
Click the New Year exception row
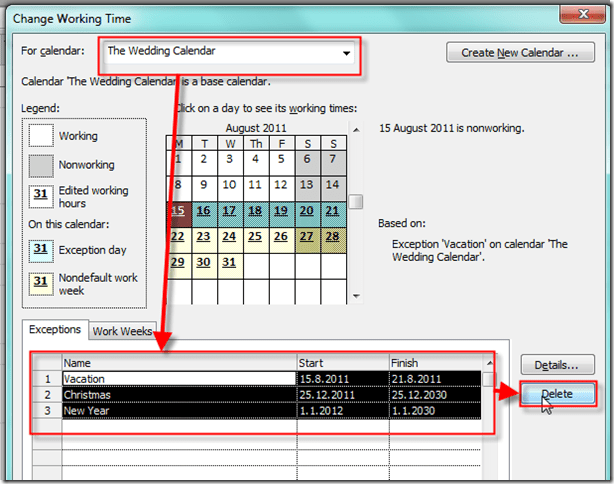pos(178,410)
